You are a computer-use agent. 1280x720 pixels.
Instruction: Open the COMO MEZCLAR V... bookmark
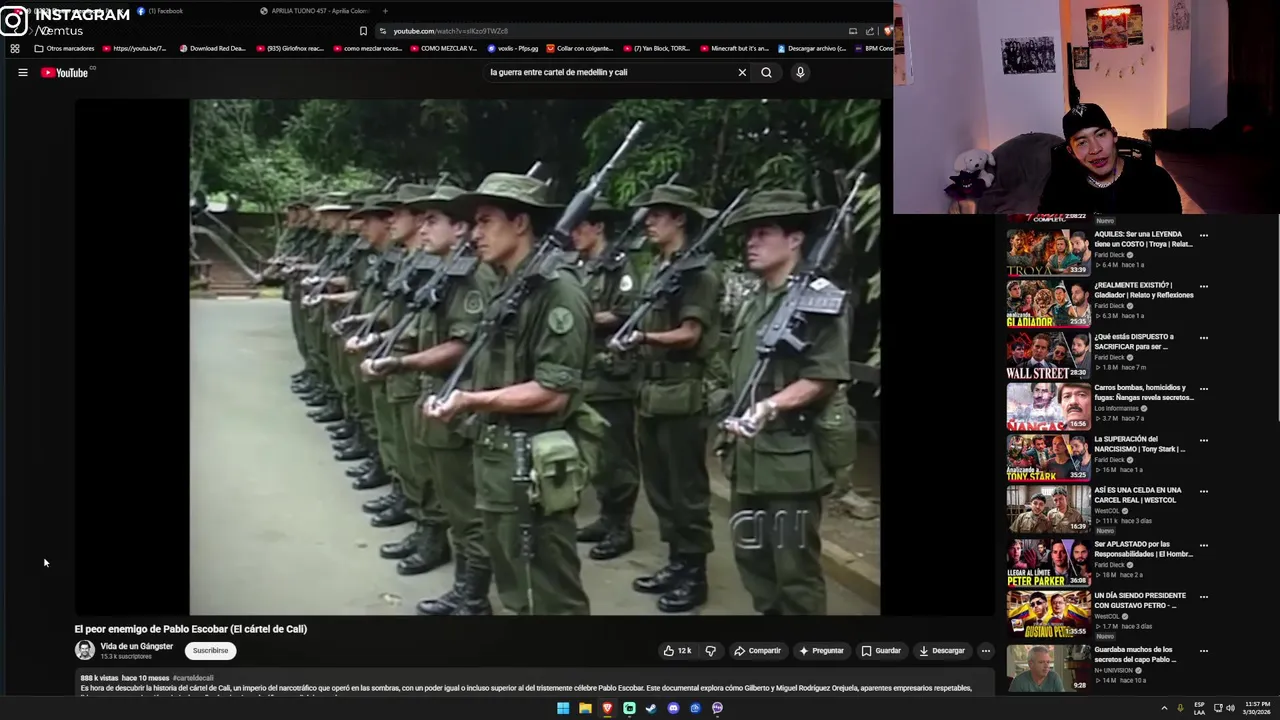coord(443,48)
